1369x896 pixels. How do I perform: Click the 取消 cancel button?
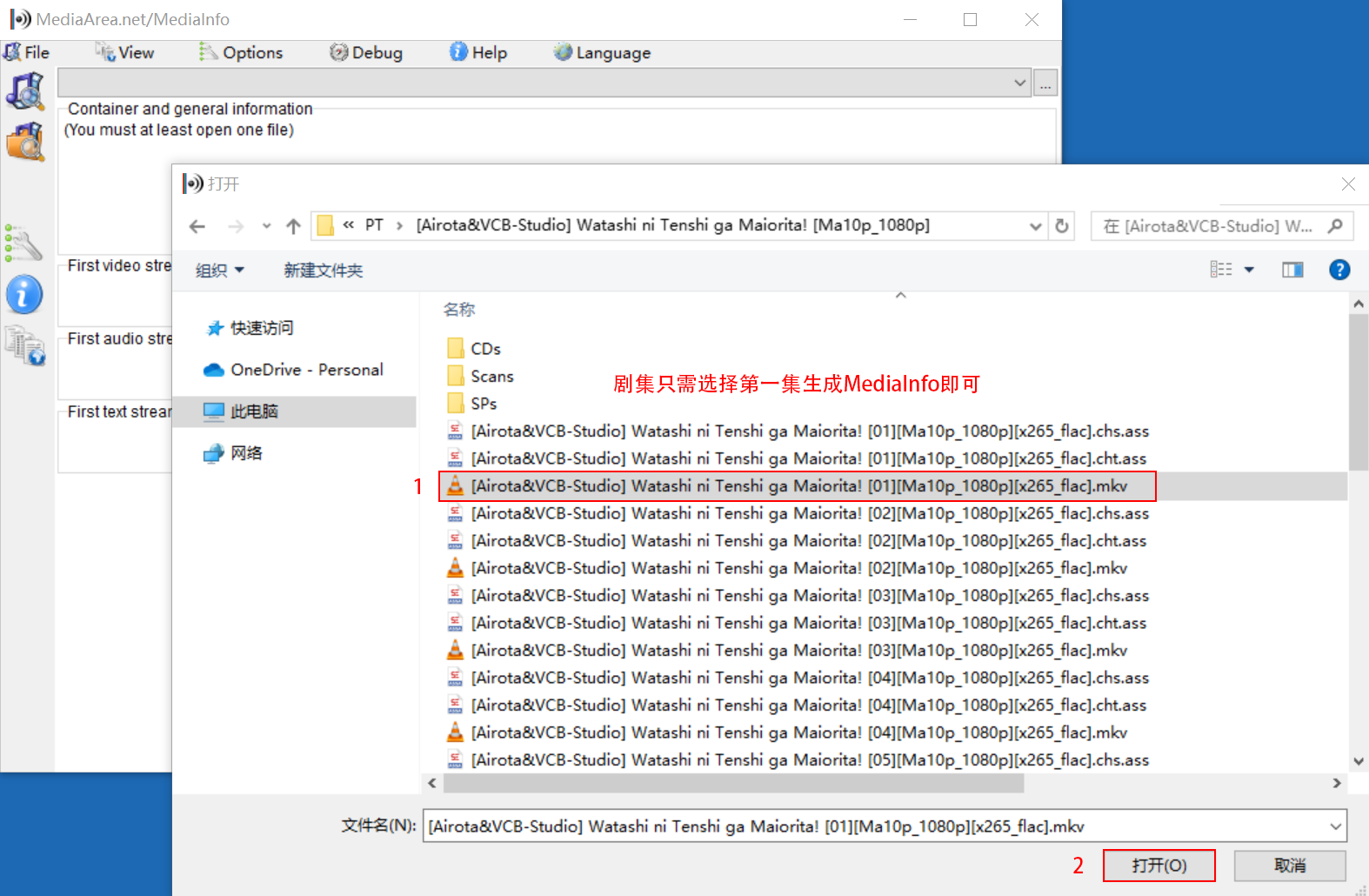tap(1289, 866)
